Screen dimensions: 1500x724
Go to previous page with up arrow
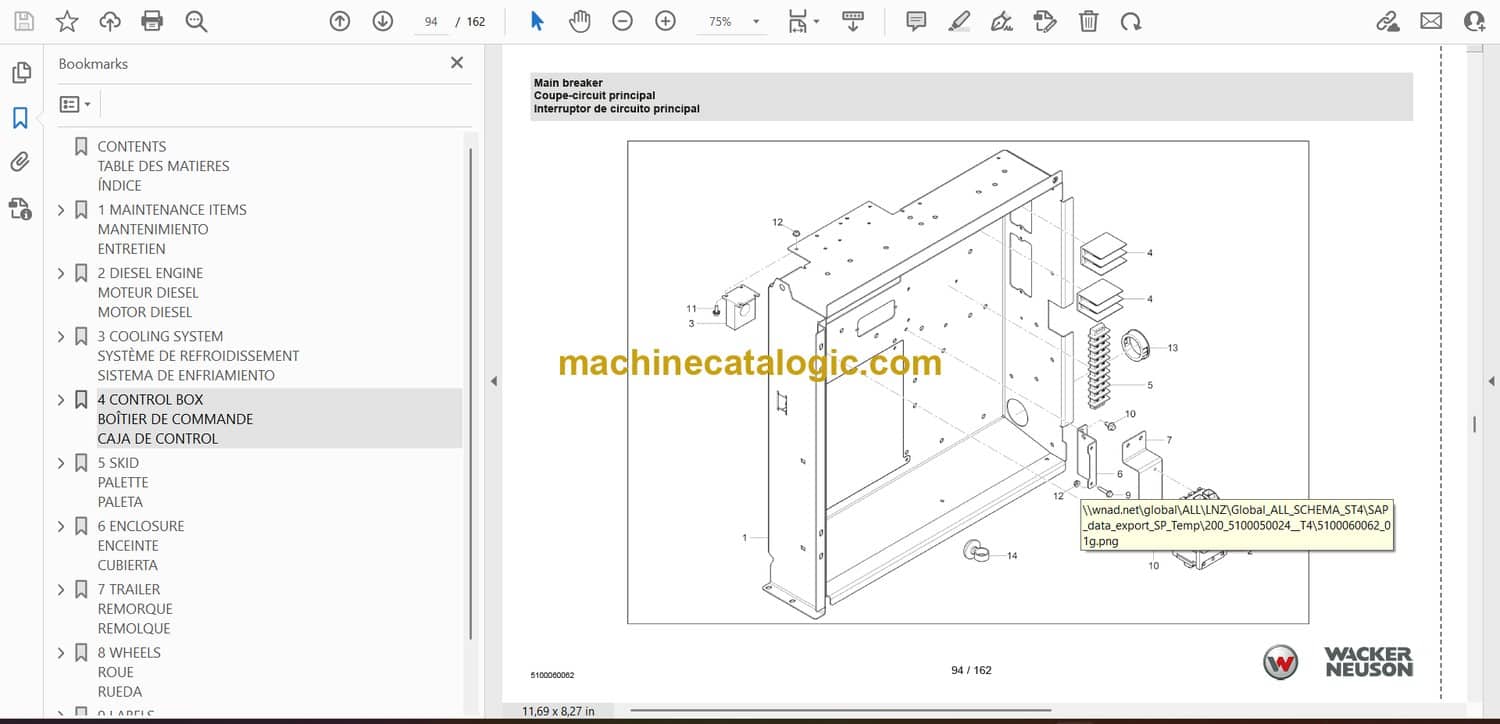pyautogui.click(x=340, y=21)
